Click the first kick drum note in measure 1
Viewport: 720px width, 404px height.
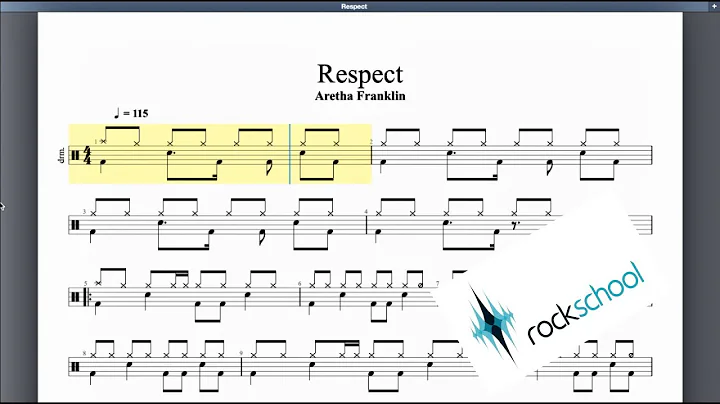pyautogui.click(x=102, y=162)
